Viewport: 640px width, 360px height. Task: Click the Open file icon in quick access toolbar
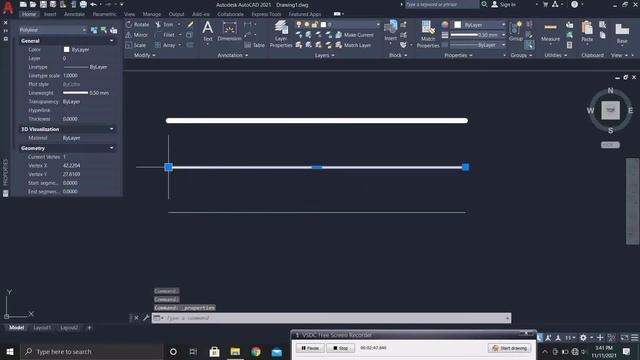click(33, 4)
